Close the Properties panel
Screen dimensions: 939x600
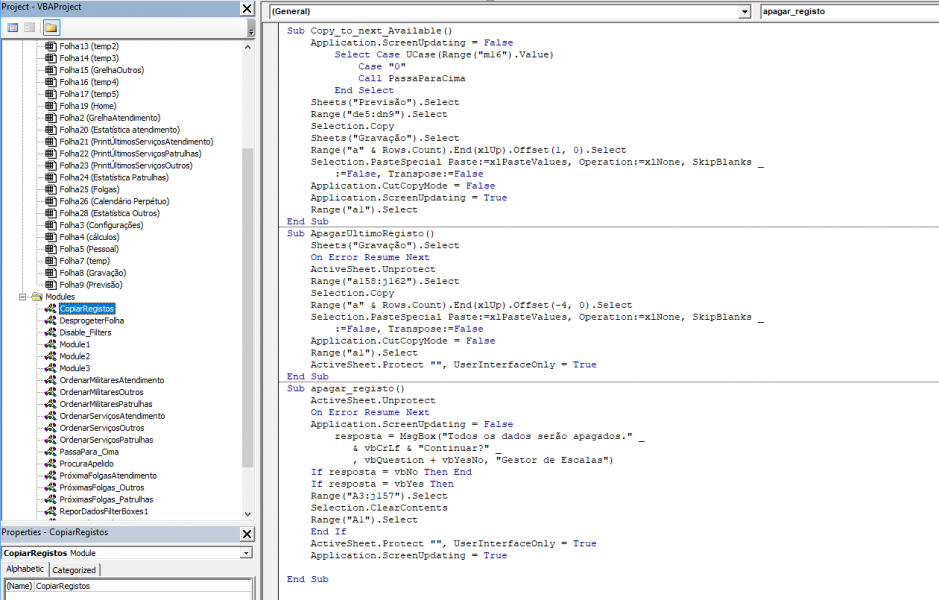(247, 533)
